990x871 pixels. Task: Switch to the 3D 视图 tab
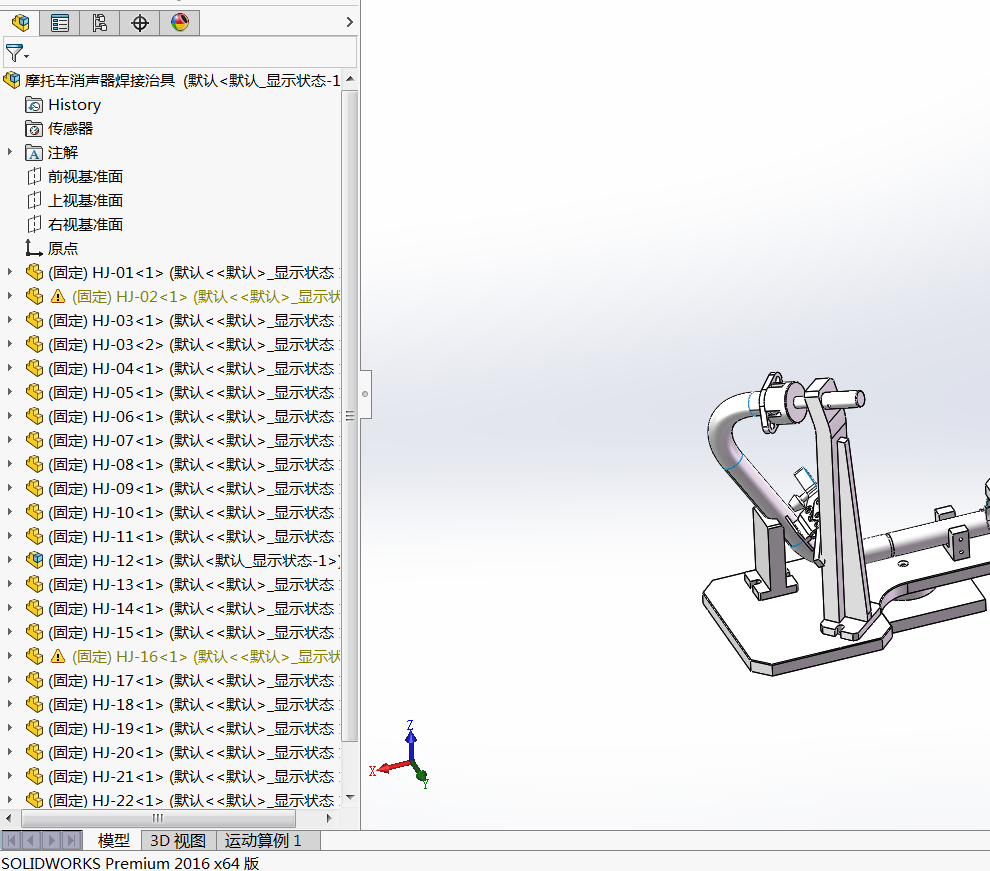coord(178,841)
